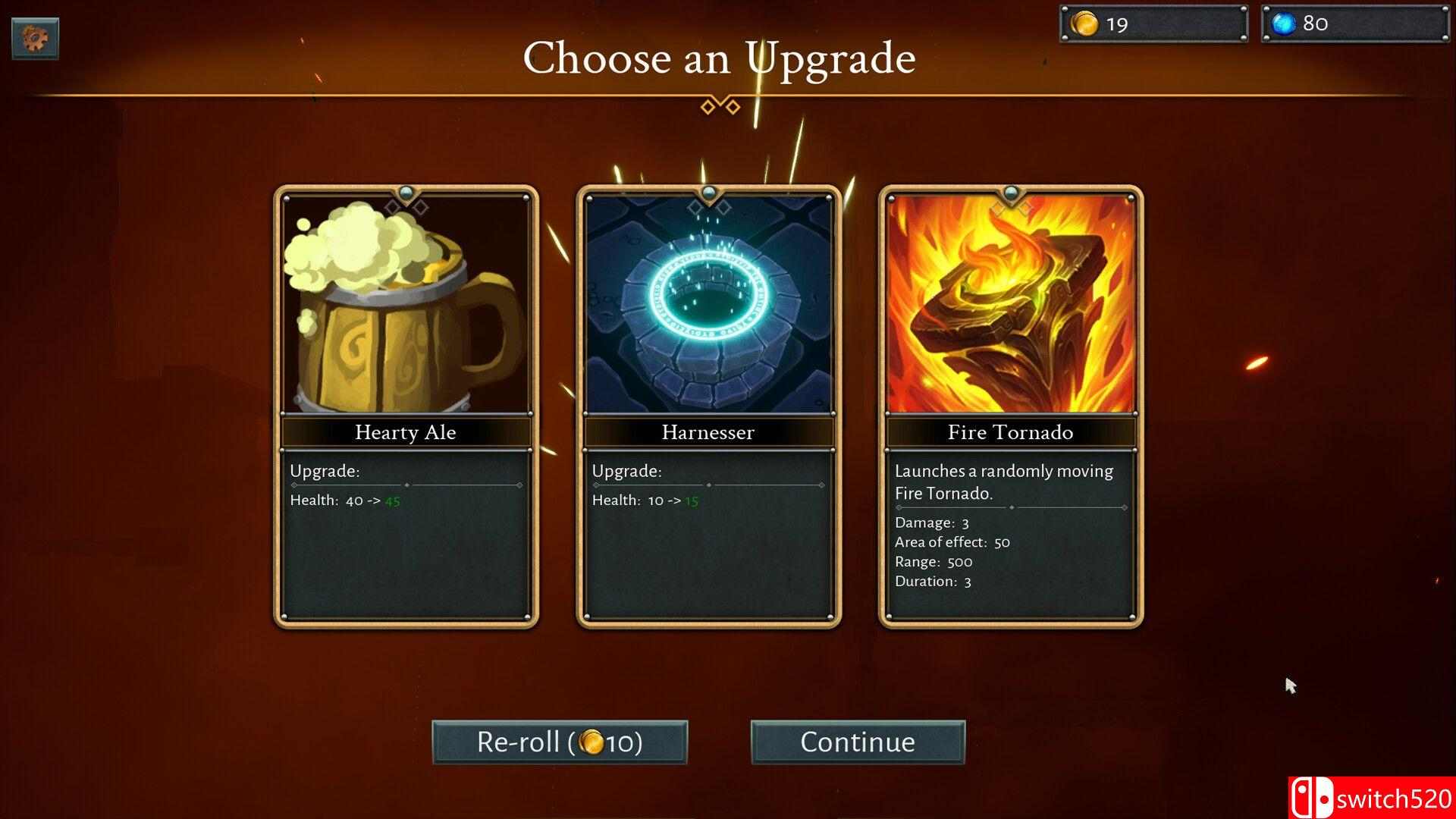
Task: Click the coin icon inside Re-roll button
Action: click(x=591, y=742)
